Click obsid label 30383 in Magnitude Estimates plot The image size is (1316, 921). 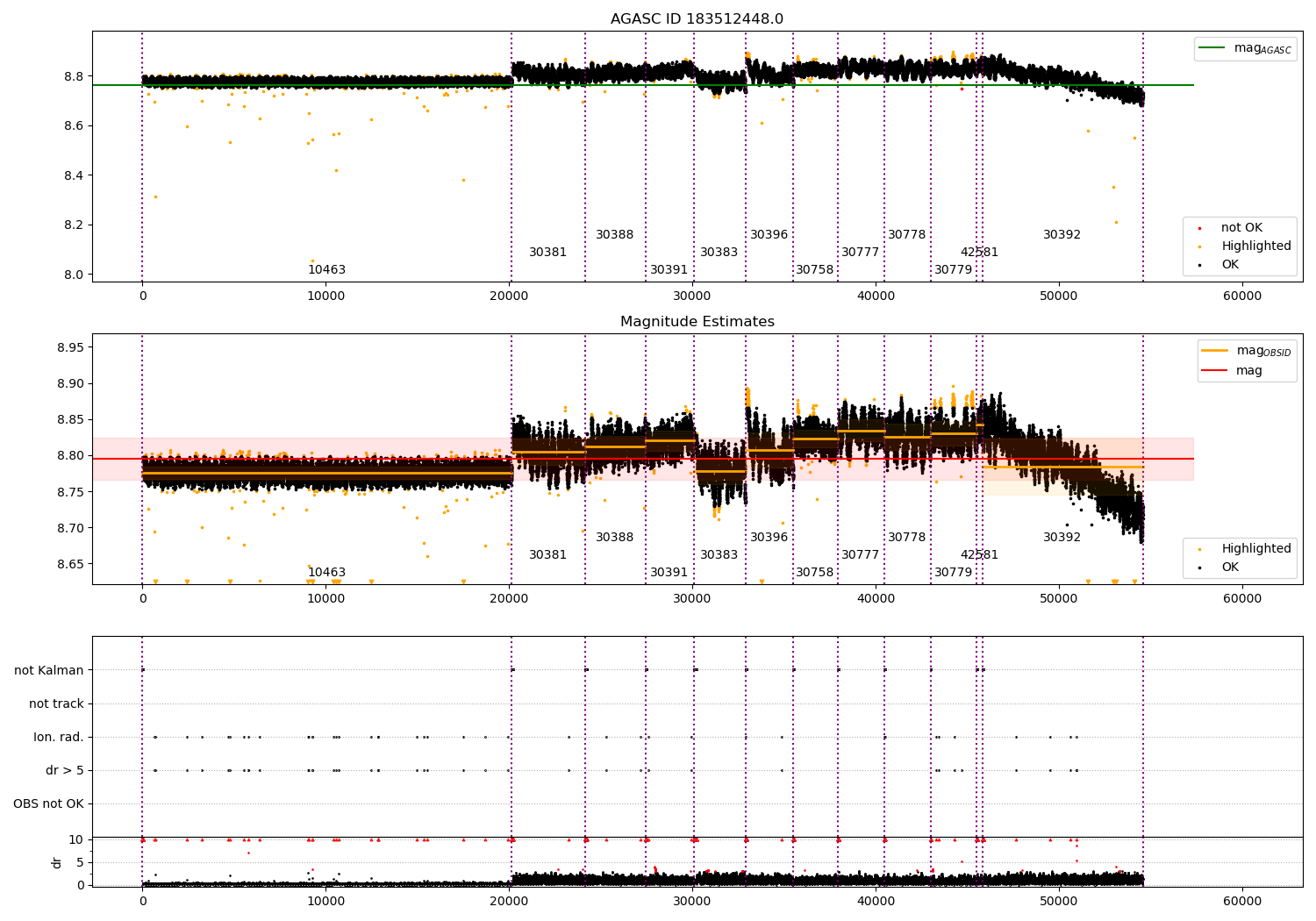[719, 555]
